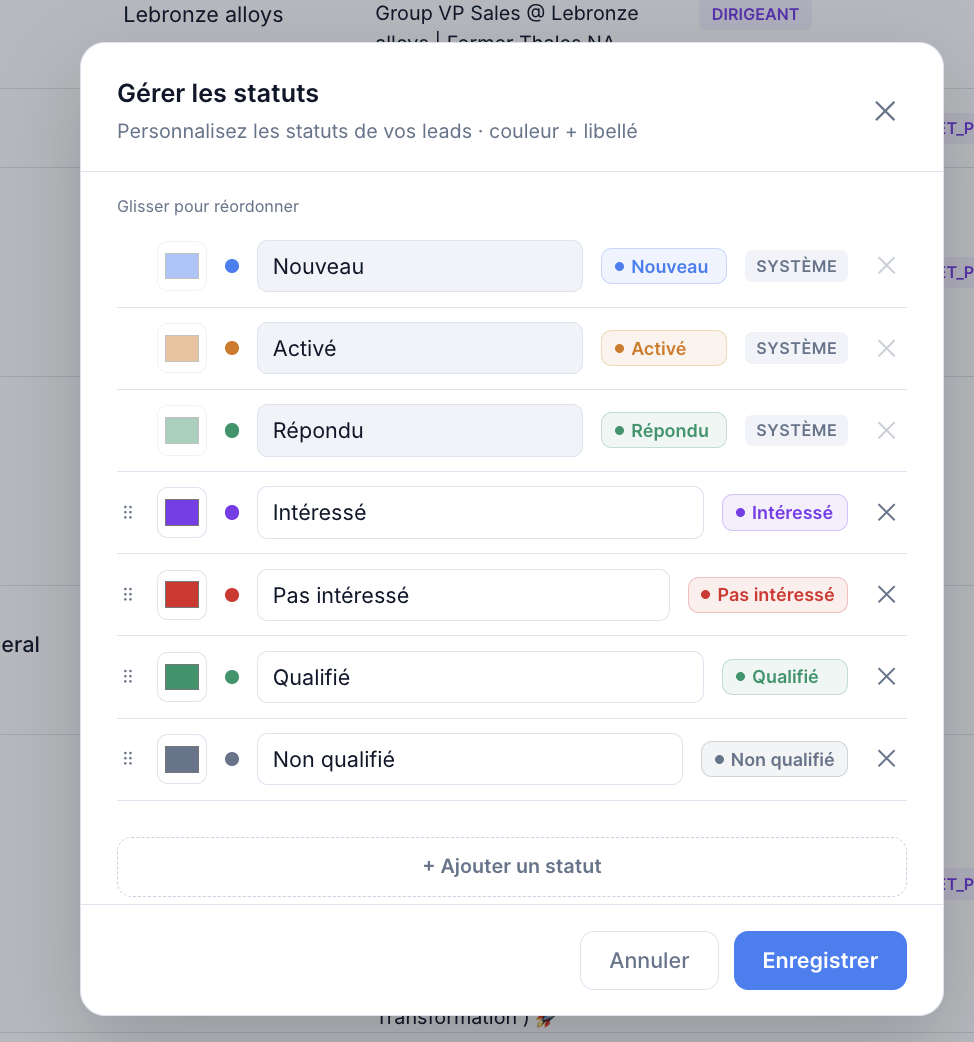This screenshot has width=974, height=1042.
Task: Click the SYSTÈME tag on Activé row
Action: [x=796, y=348]
